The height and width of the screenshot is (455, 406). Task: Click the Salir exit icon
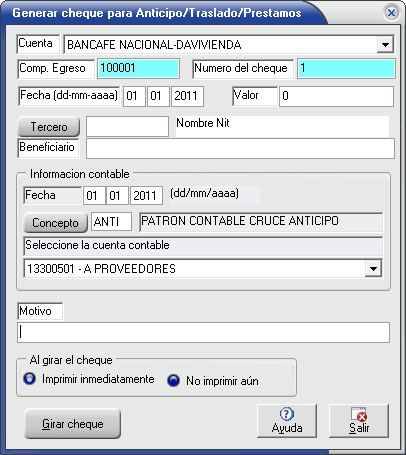pos(359,414)
